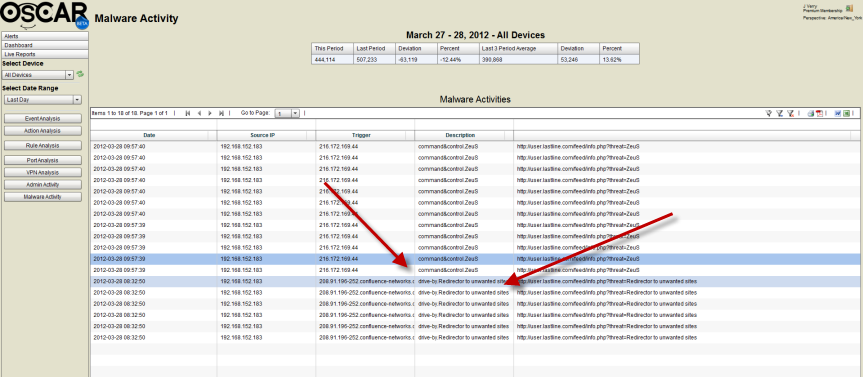Sort by the Source IP column header
863x377 pixels.
click(262, 135)
